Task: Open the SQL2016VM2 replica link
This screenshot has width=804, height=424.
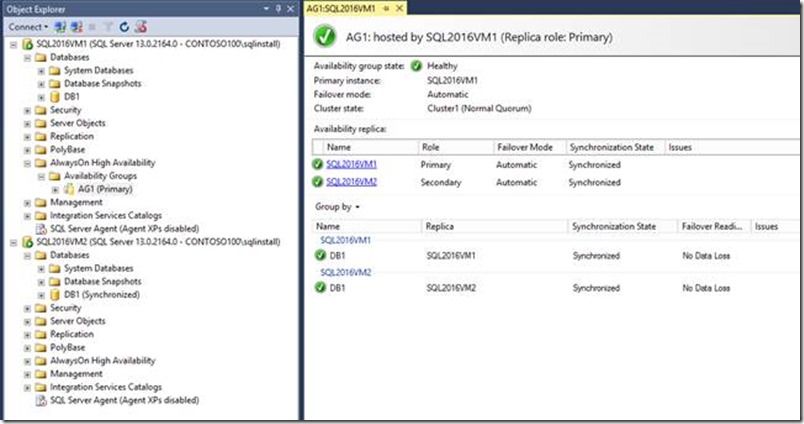Action: (x=351, y=182)
